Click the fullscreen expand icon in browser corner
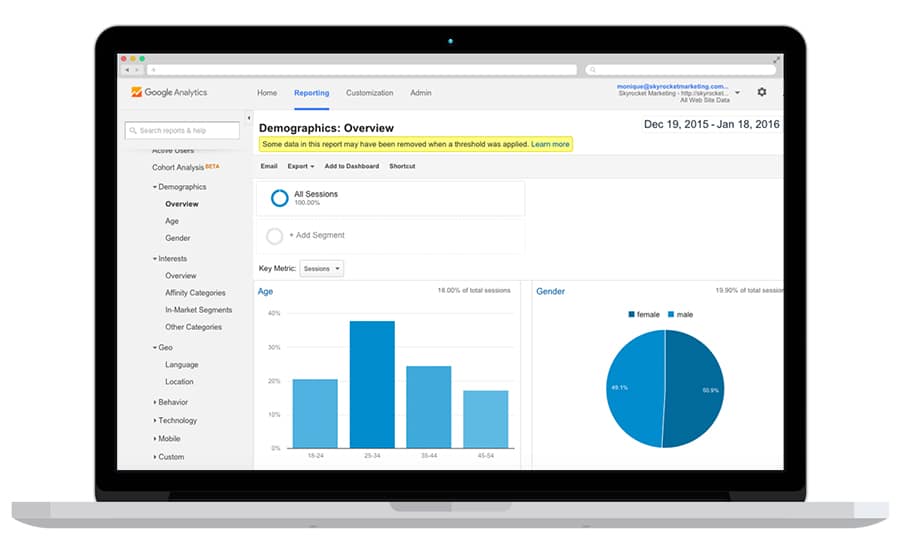 776,59
